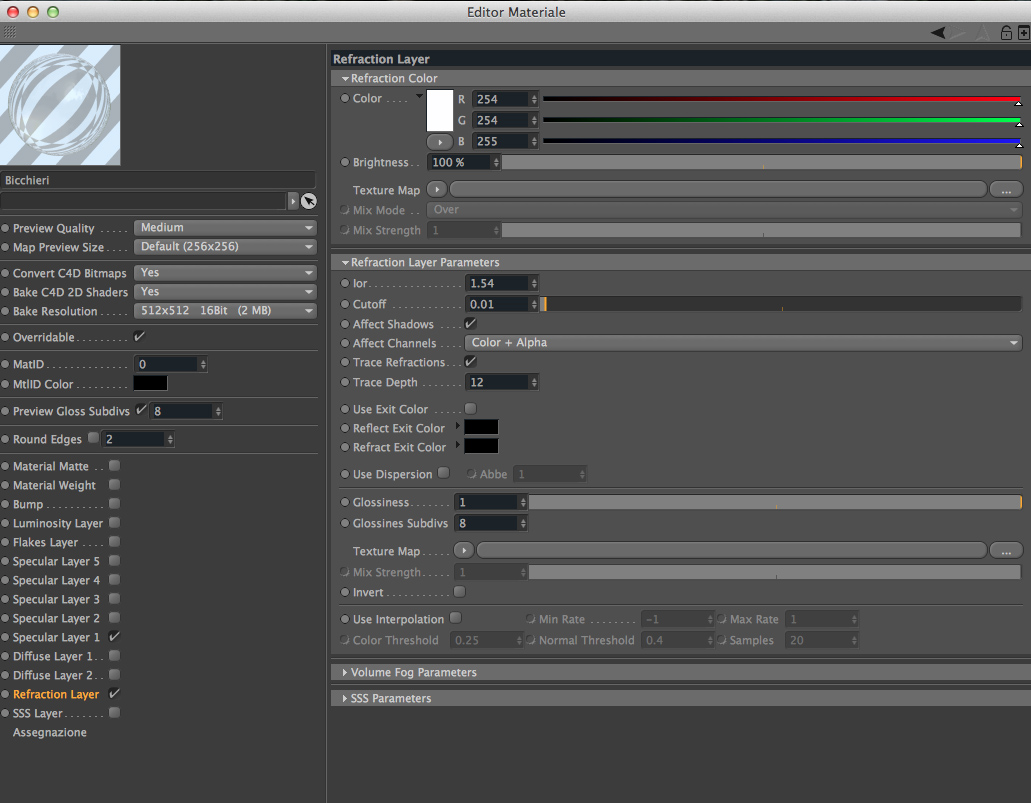Click the lock icon in top bar
This screenshot has width=1031, height=803.
click(1006, 32)
